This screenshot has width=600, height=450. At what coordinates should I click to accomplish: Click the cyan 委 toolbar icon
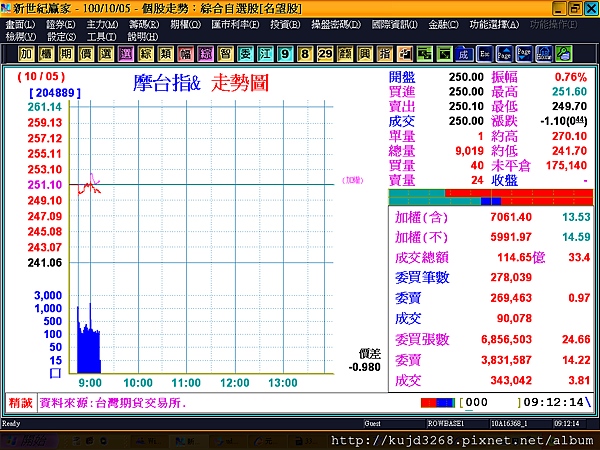pyautogui.click(x=245, y=54)
